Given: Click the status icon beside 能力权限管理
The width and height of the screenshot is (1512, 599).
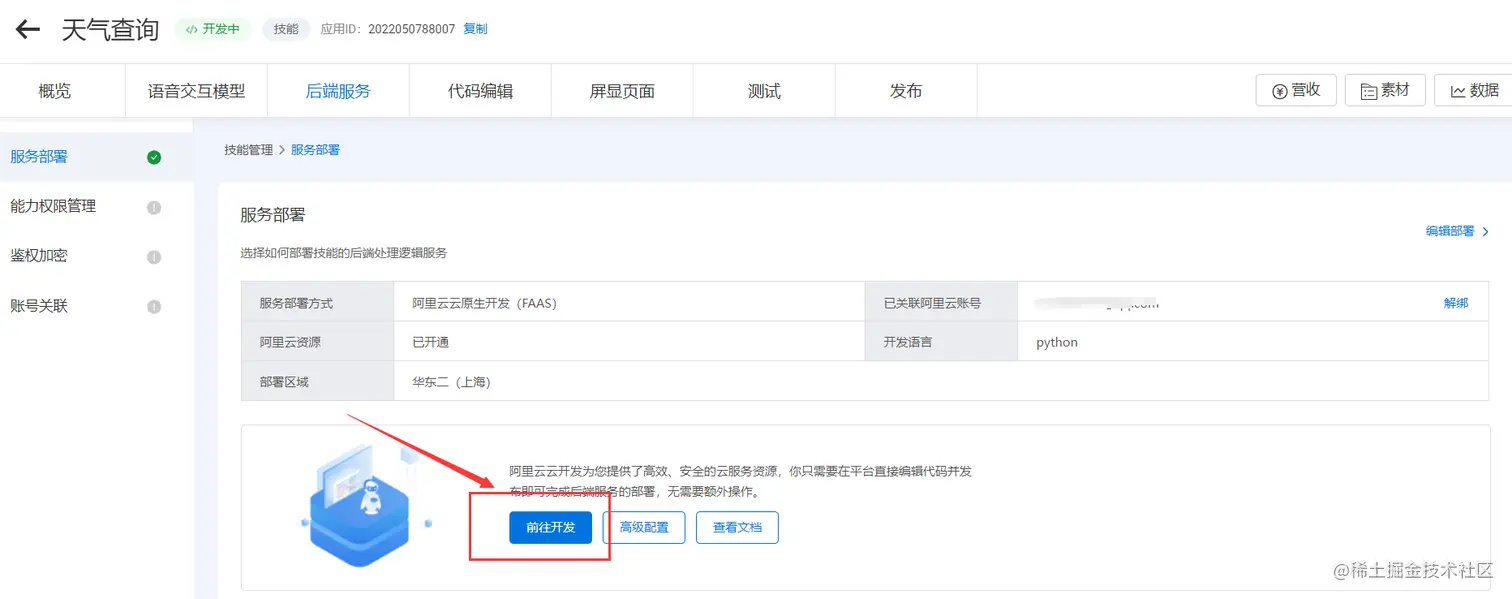Looking at the screenshot, I should pyautogui.click(x=154, y=206).
